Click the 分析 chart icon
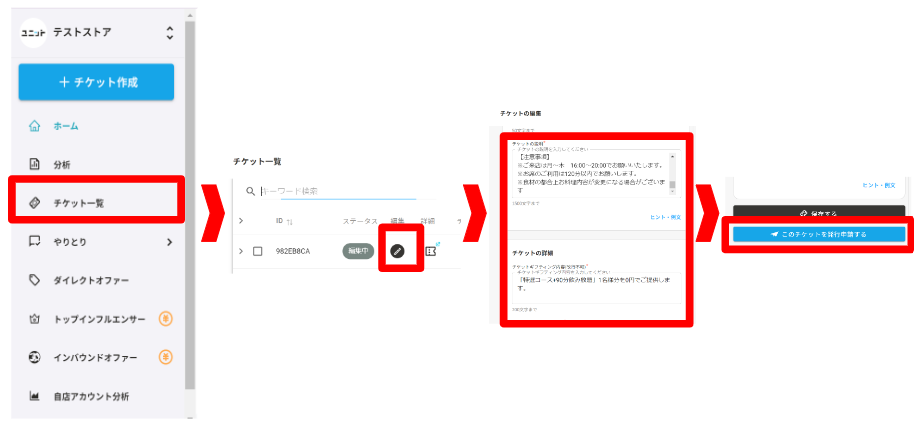The image size is (916, 429). (x=34, y=164)
